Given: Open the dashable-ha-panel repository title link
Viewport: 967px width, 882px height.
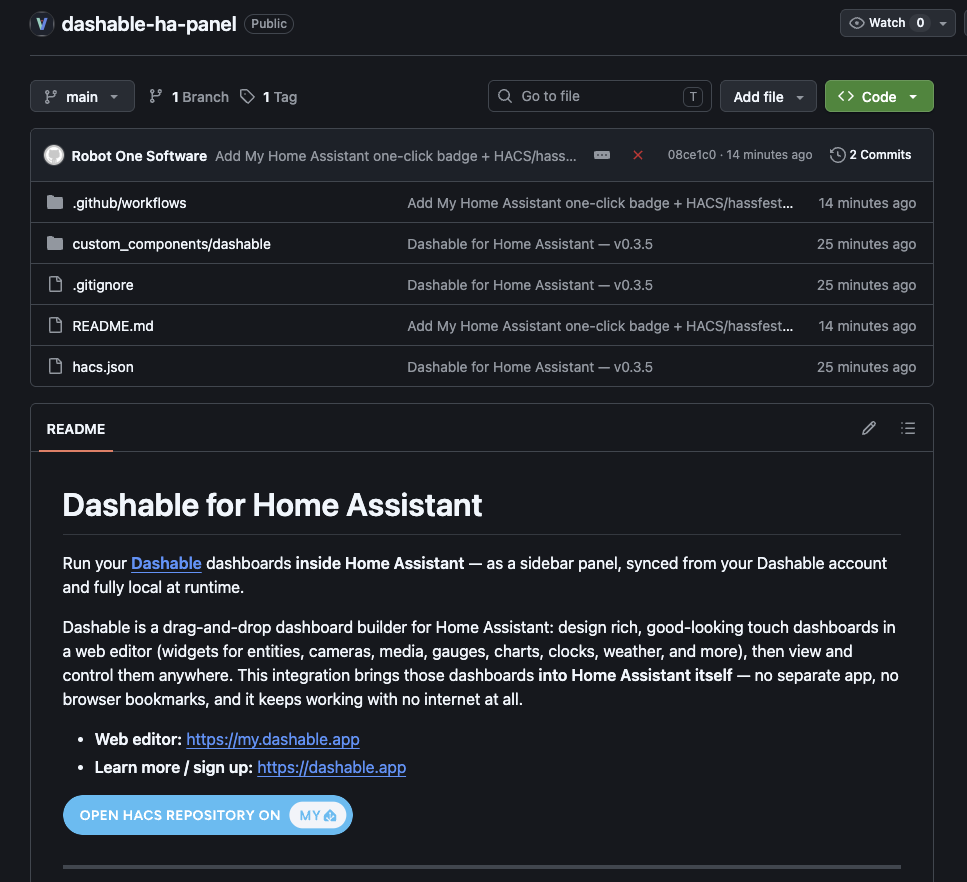Looking at the screenshot, I should click(x=149, y=24).
